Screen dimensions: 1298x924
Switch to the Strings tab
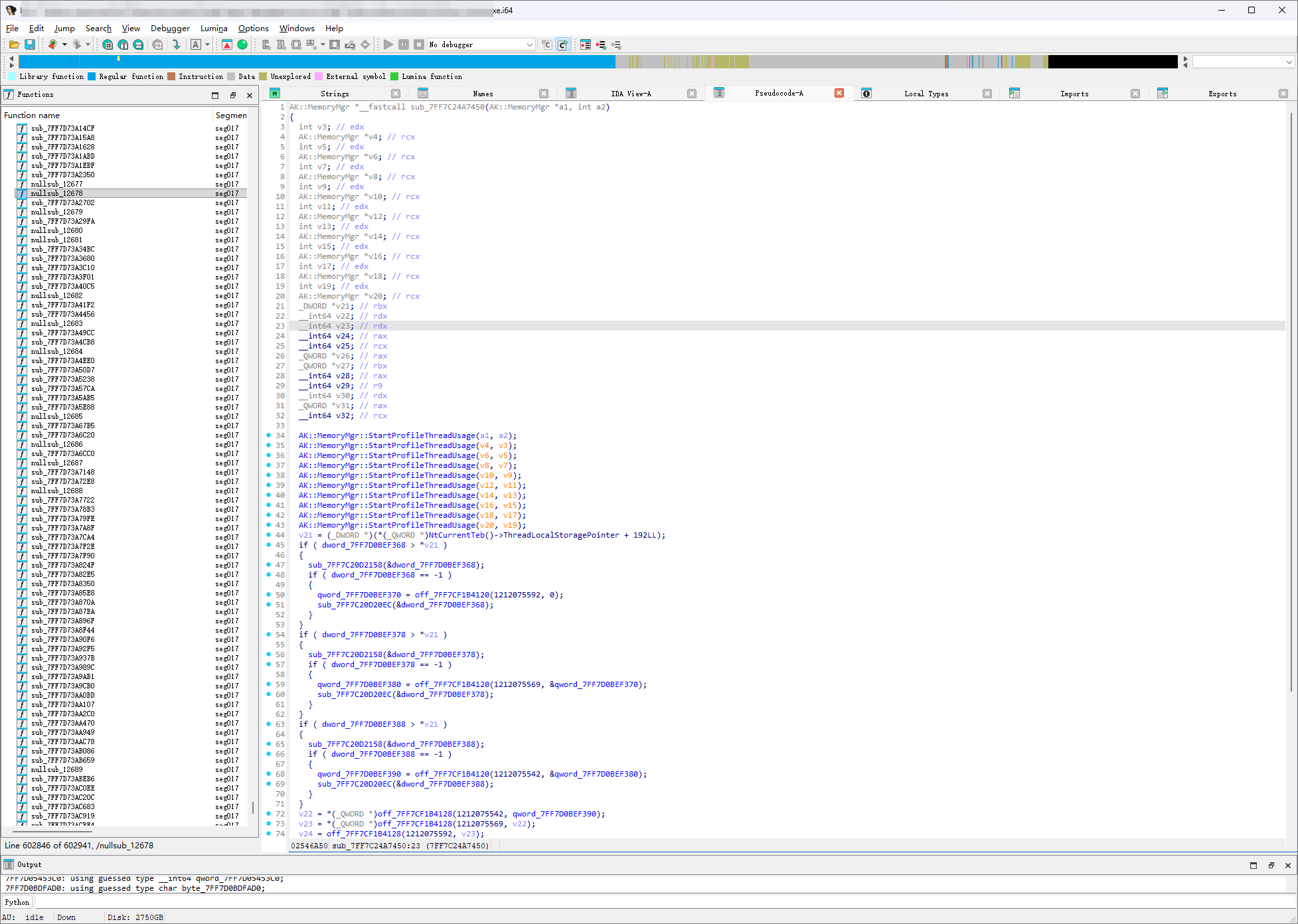(335, 94)
